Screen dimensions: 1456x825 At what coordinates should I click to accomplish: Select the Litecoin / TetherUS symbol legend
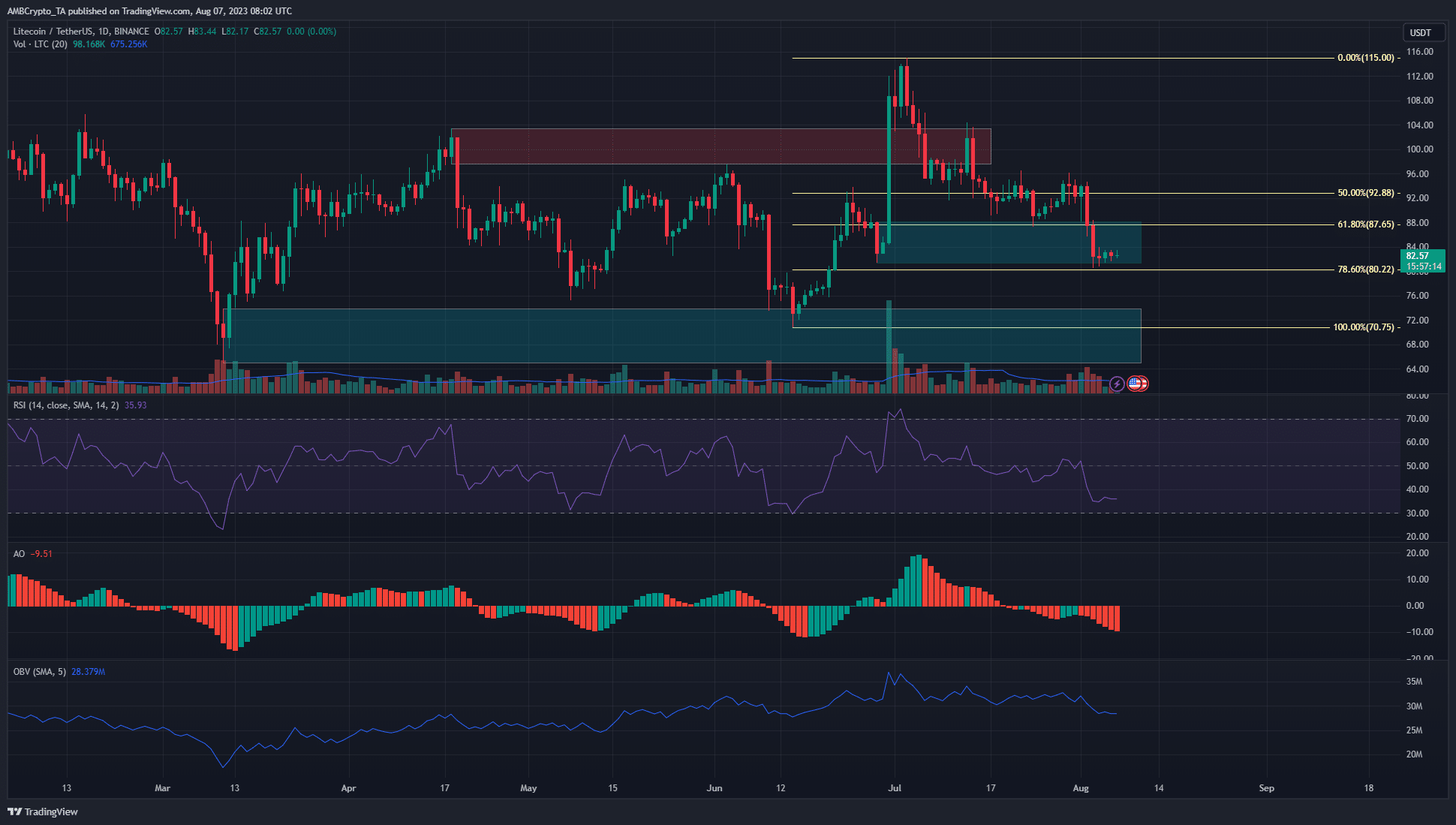click(81, 32)
